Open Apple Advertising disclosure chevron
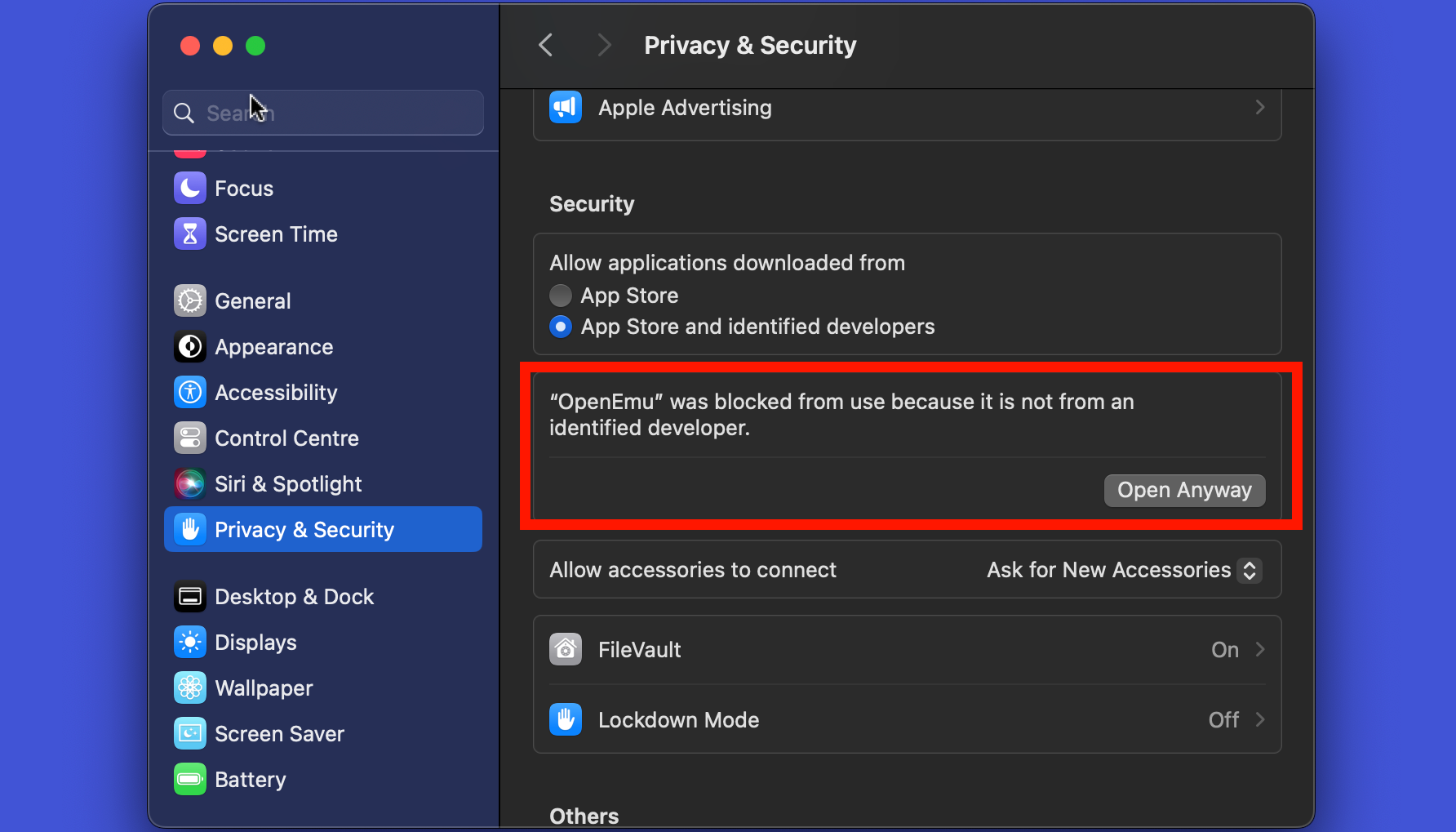This screenshot has width=1456, height=832. click(x=1260, y=108)
